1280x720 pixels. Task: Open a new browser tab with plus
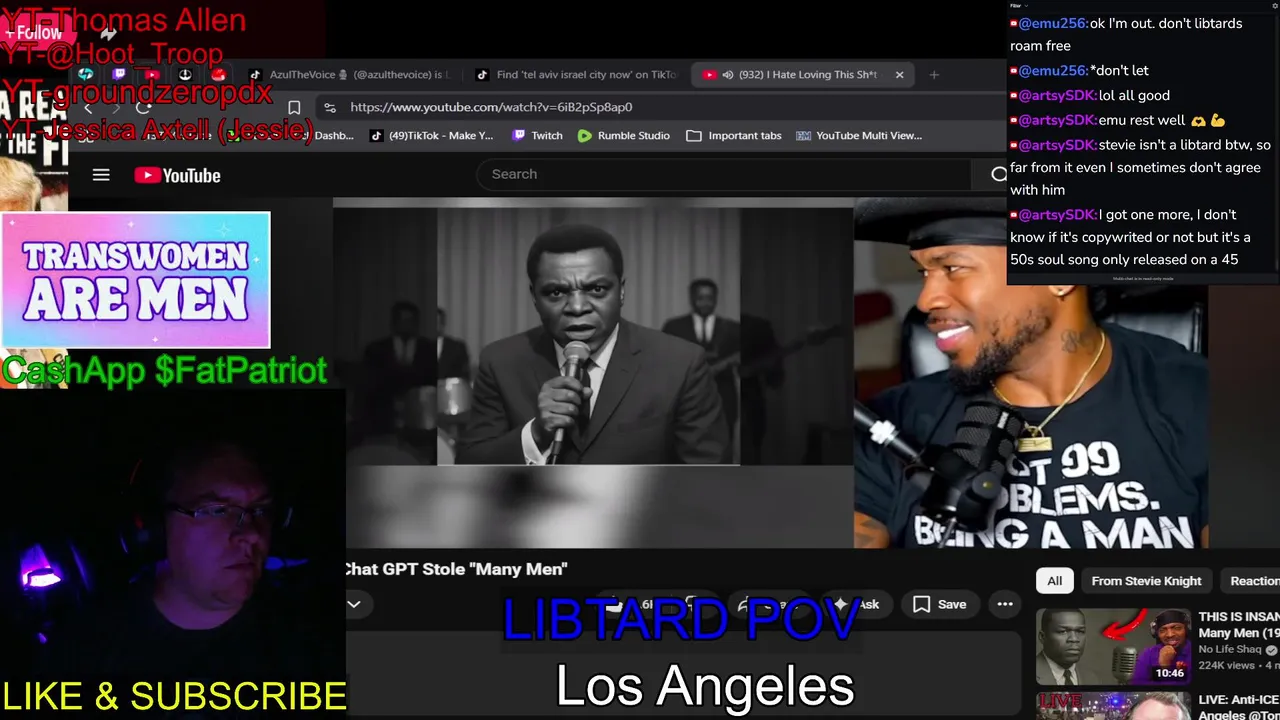click(934, 74)
